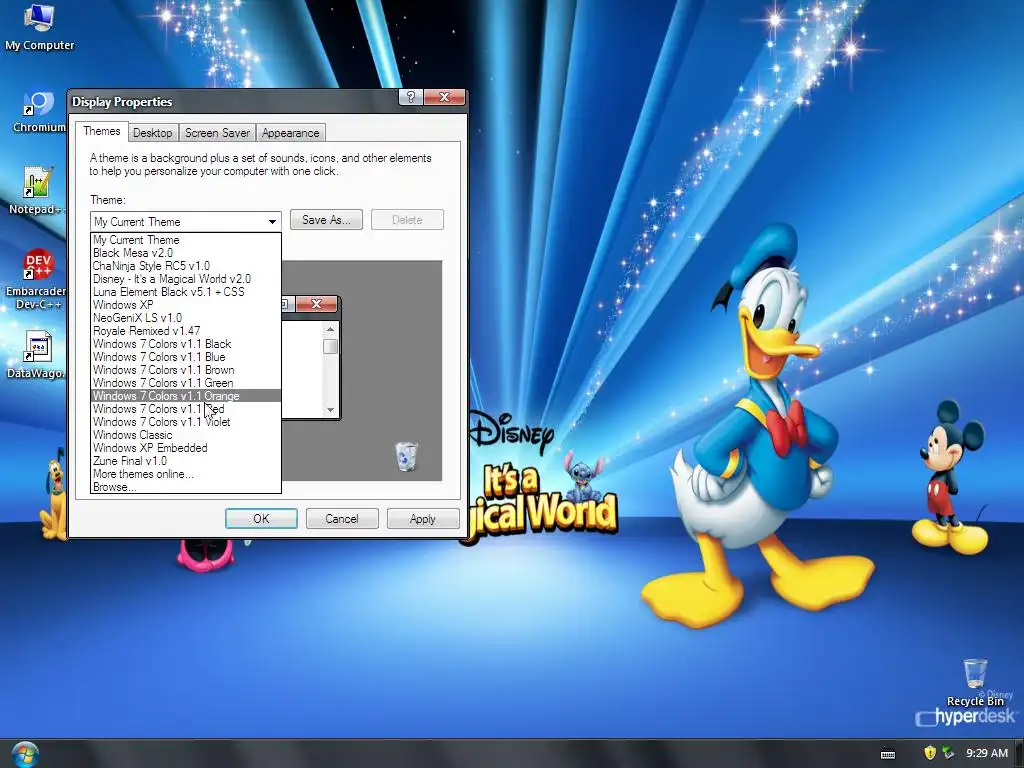Collapse the Theme dropdown arrow
This screenshot has height=768, width=1024.
point(272,222)
